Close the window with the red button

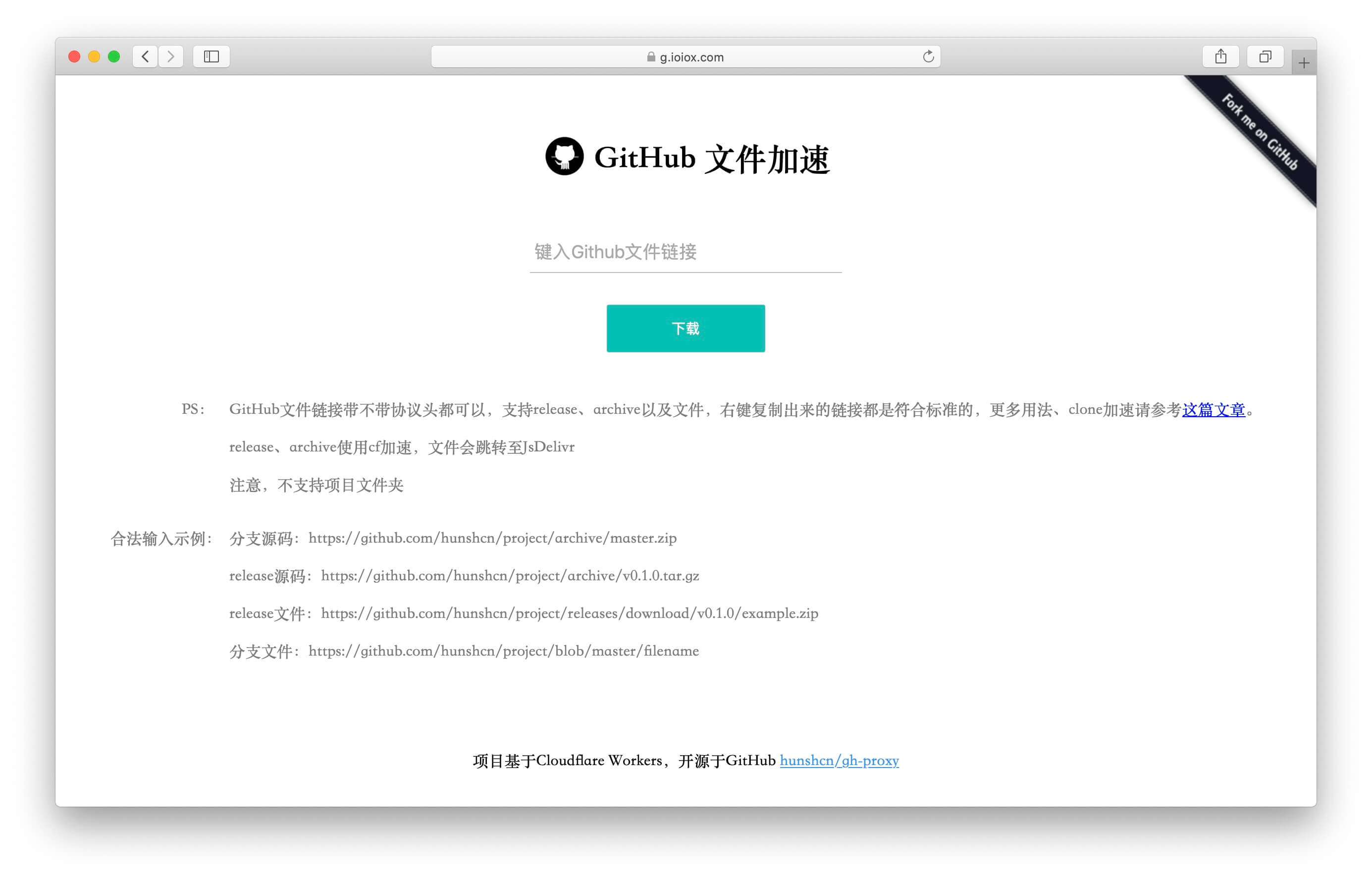click(74, 56)
